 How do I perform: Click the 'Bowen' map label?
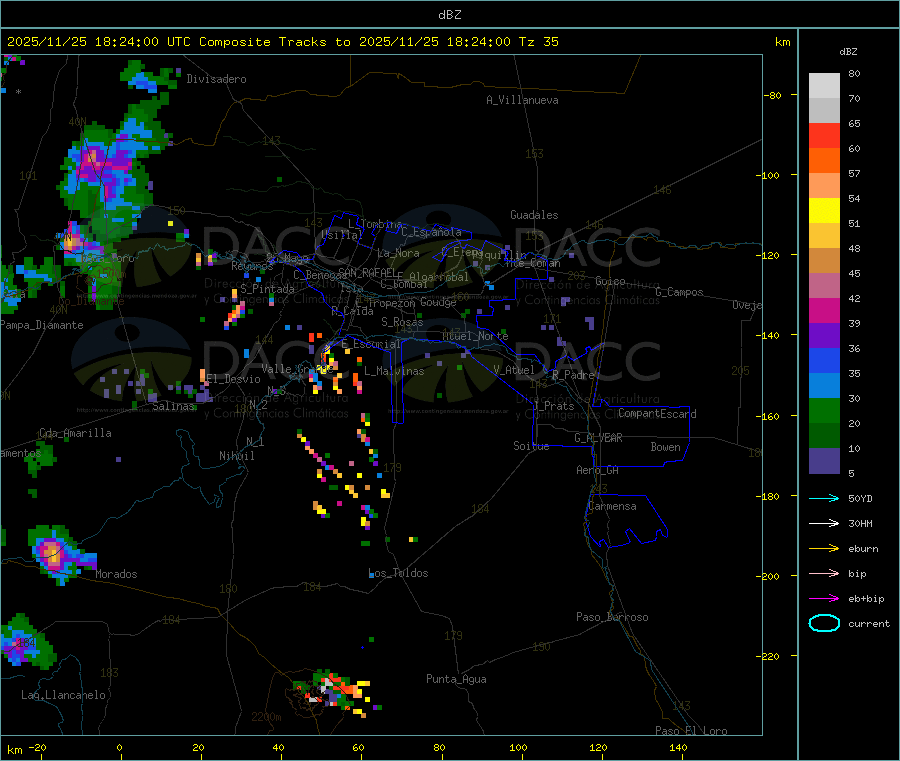666,447
